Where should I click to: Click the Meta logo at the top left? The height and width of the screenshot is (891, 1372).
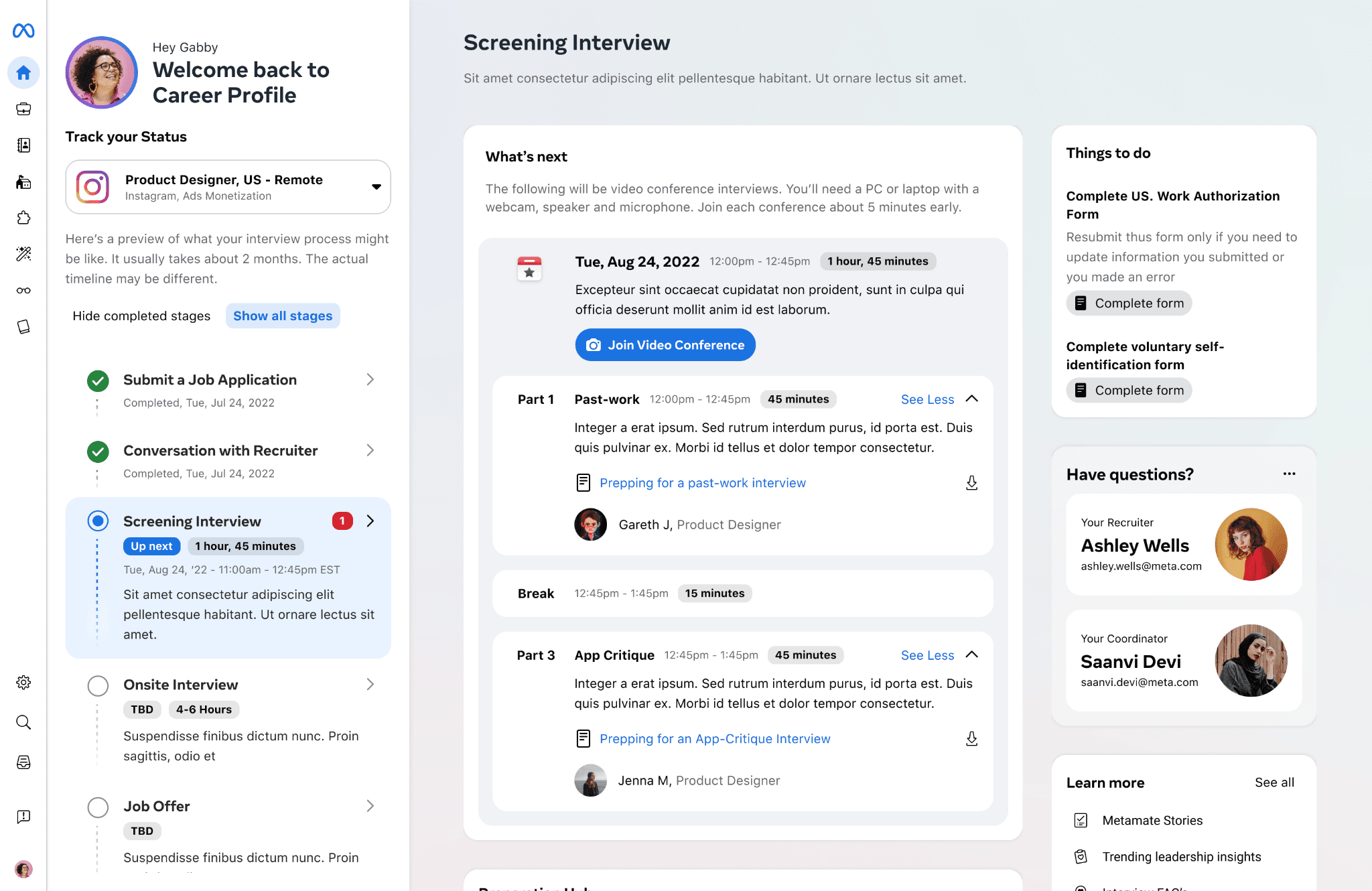[23, 31]
